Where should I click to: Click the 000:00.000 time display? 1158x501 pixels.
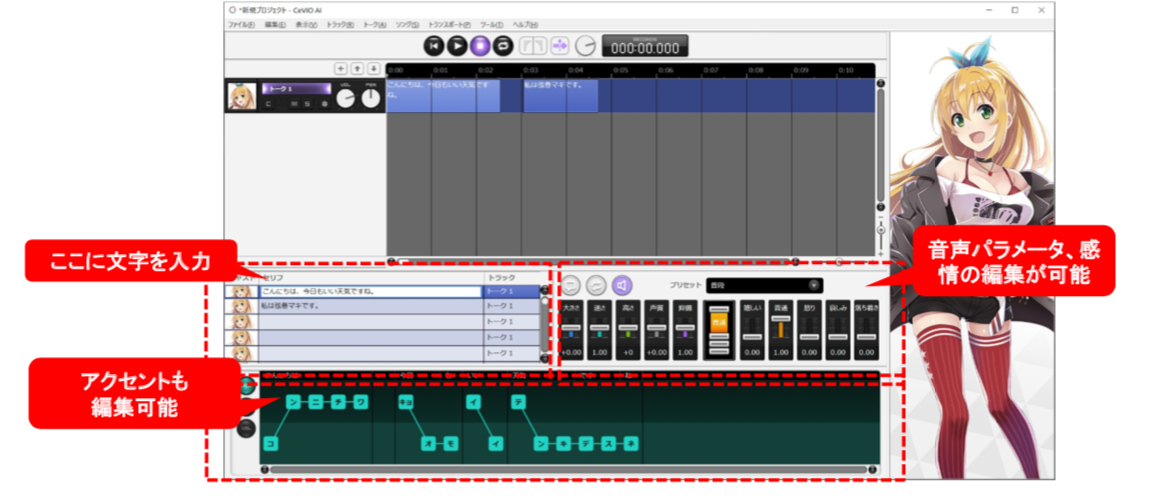(x=645, y=46)
